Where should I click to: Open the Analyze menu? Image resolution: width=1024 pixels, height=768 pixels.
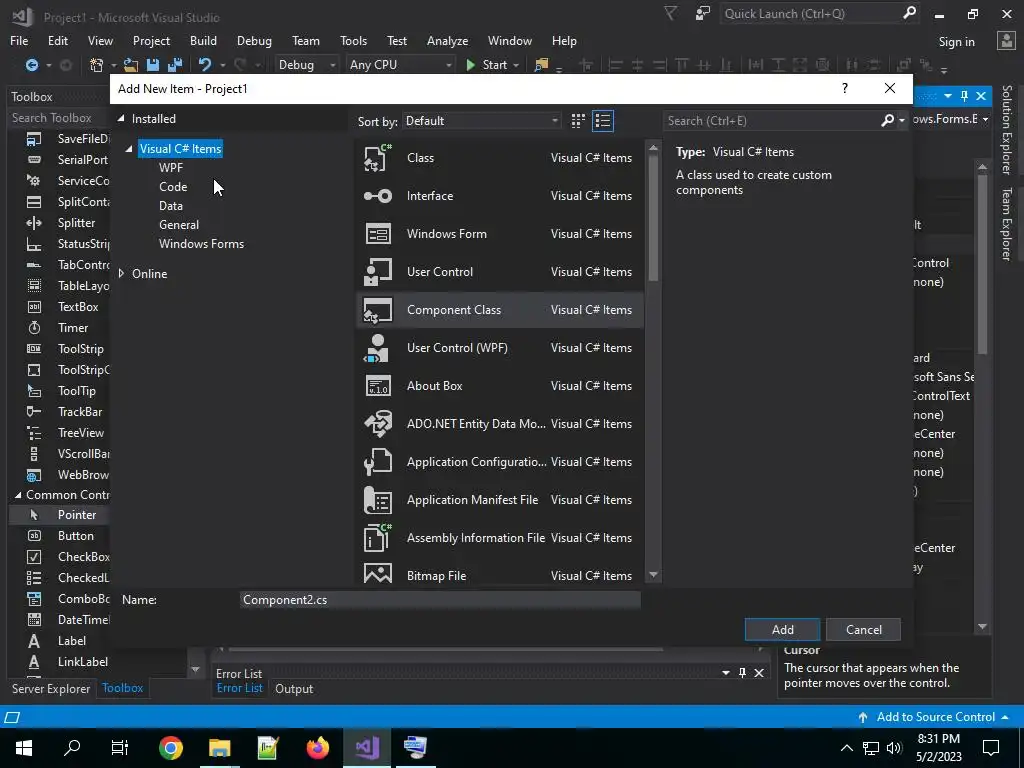(x=447, y=40)
